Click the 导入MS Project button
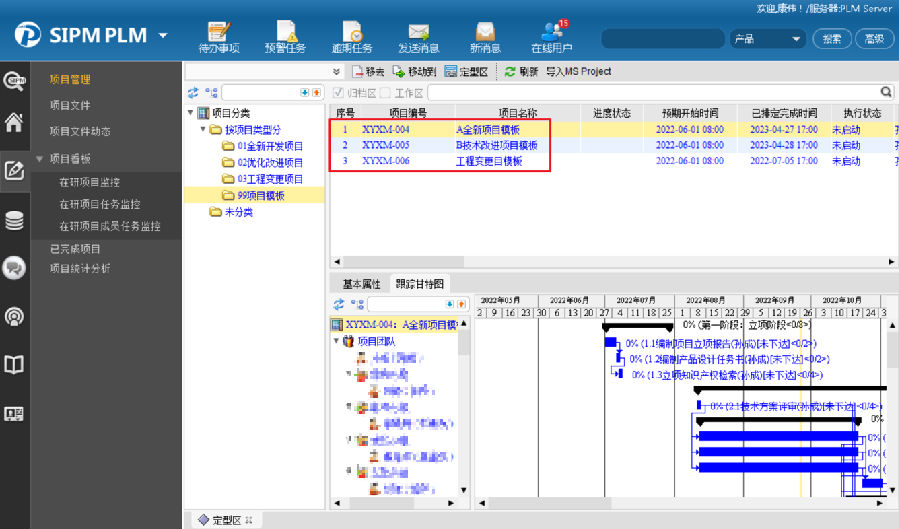The height and width of the screenshot is (529, 899). (578, 72)
